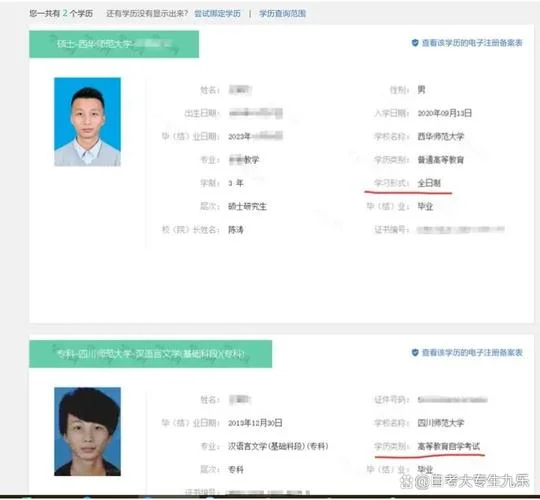This screenshot has width=540, height=500.
Task: Select the green 专科-四川师范大学 header banner
Action: click(150, 354)
